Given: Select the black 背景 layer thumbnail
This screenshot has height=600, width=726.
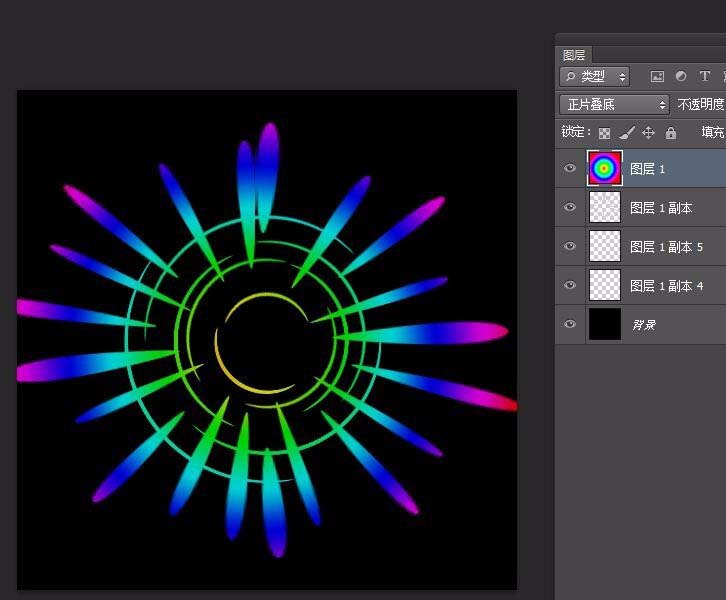Looking at the screenshot, I should click(x=605, y=324).
